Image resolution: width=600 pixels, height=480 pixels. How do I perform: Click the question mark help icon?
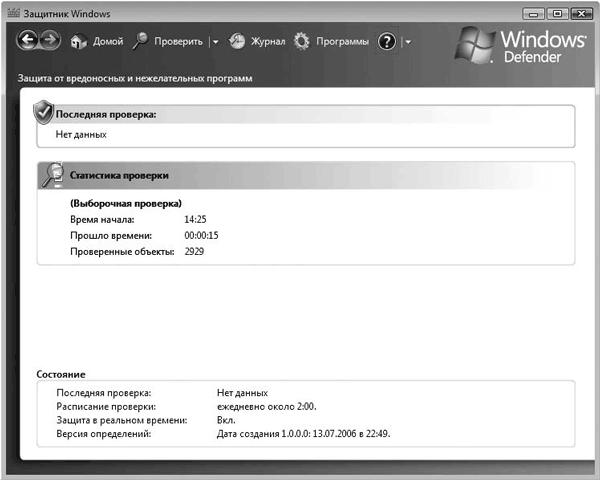click(388, 41)
